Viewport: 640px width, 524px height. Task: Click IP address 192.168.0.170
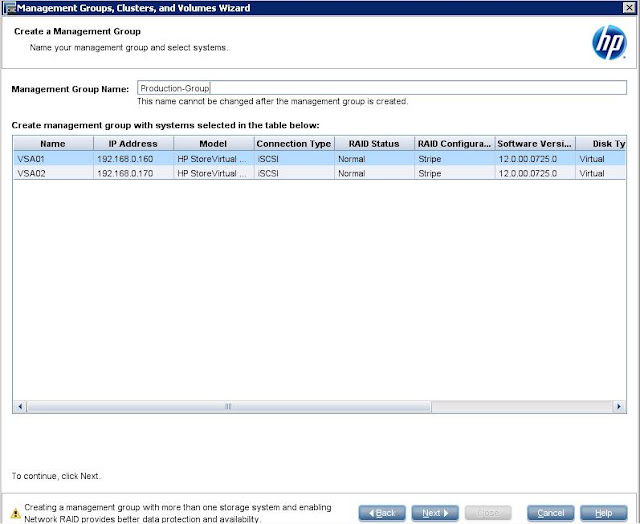(133, 173)
